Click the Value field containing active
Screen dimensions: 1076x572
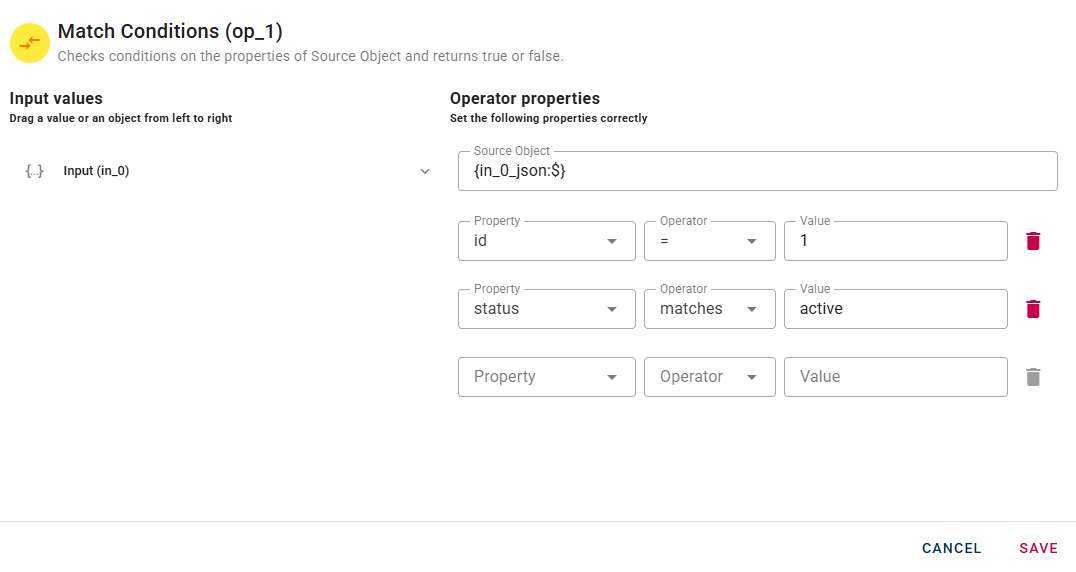click(x=895, y=309)
